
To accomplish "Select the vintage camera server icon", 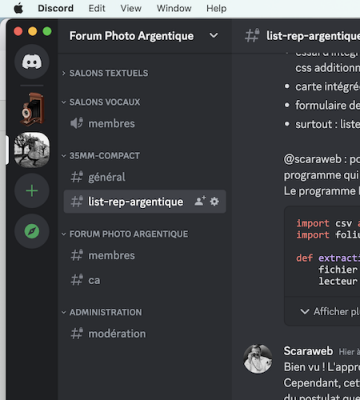I will pyautogui.click(x=32, y=109).
